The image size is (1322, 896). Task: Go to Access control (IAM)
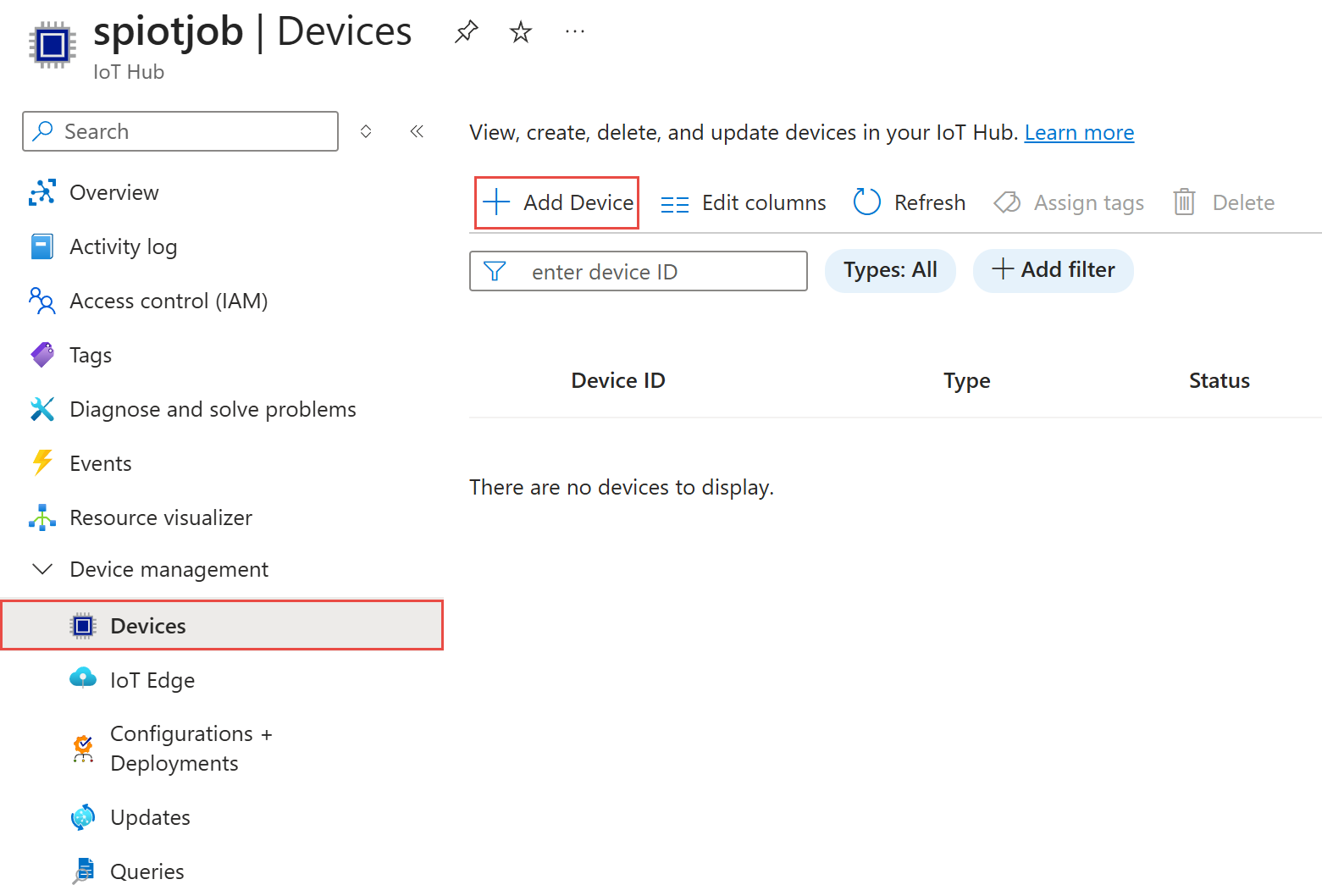coord(168,301)
